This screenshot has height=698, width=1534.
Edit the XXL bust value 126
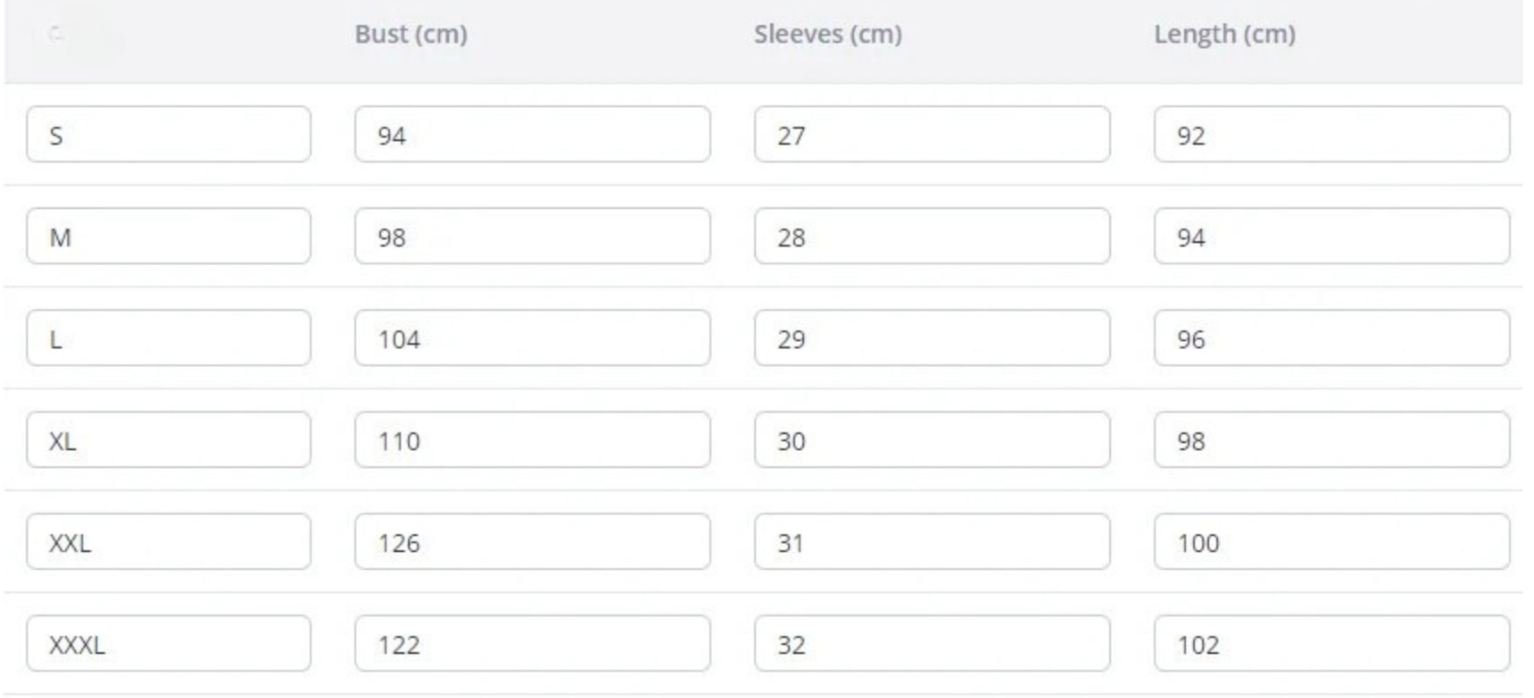click(x=532, y=542)
